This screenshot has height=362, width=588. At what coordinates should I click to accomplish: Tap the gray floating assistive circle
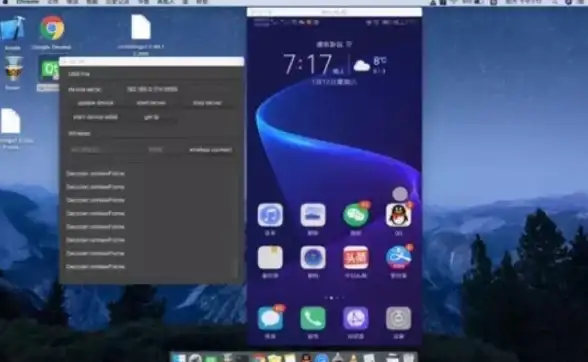coord(400,194)
